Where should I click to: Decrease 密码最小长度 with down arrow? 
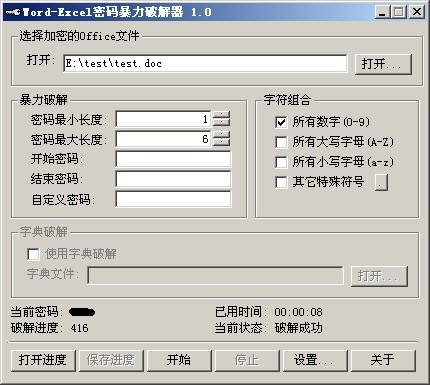pos(221,123)
